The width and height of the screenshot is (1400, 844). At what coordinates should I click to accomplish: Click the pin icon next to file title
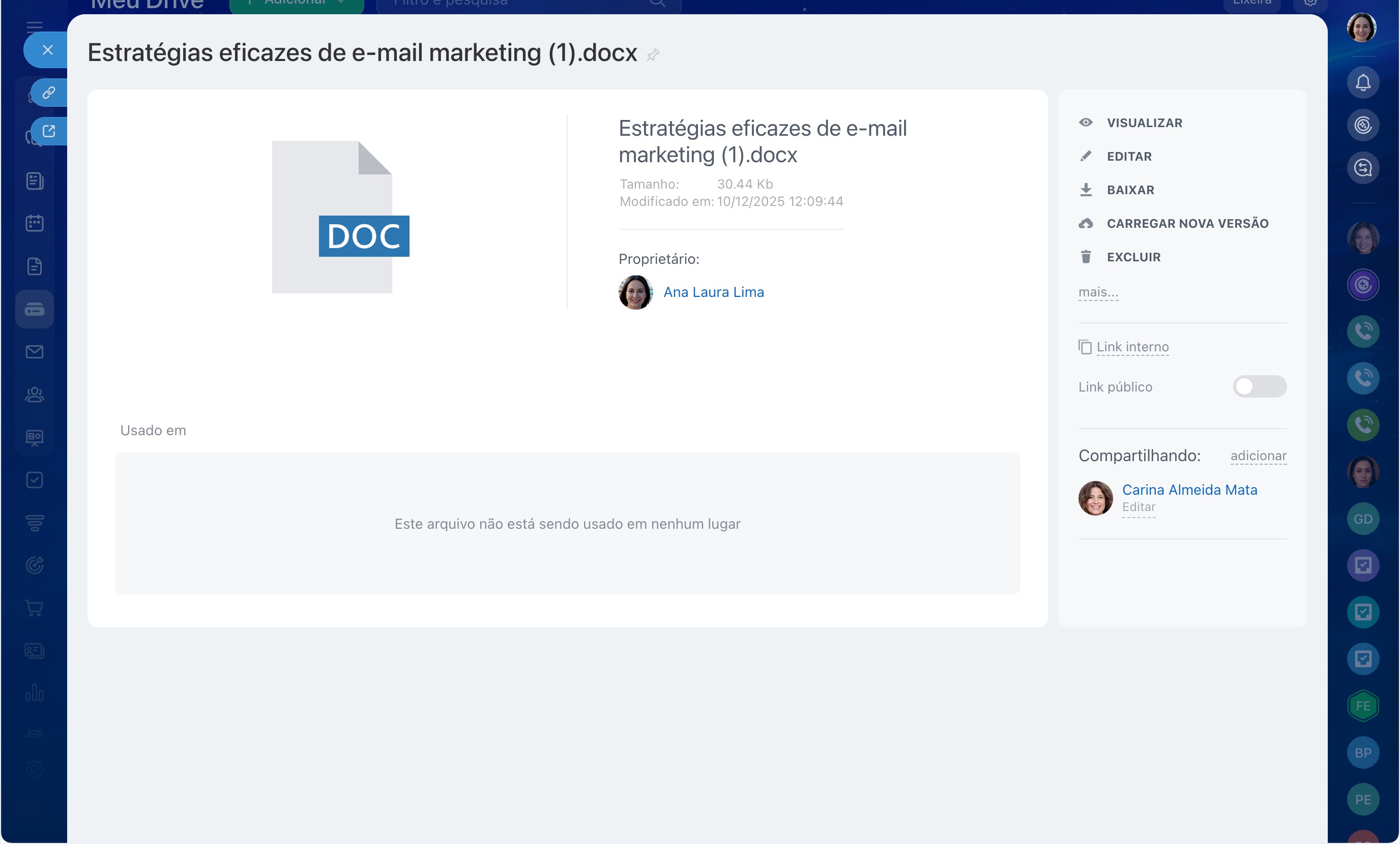point(653,54)
